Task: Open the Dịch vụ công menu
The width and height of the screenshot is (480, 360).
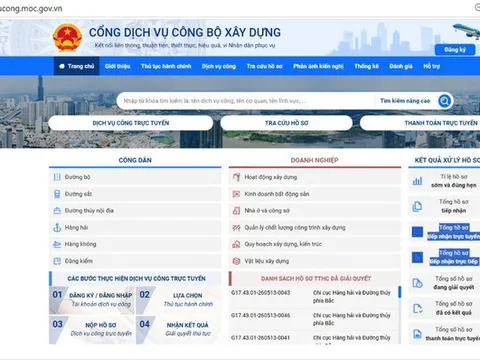Action: click(x=219, y=66)
